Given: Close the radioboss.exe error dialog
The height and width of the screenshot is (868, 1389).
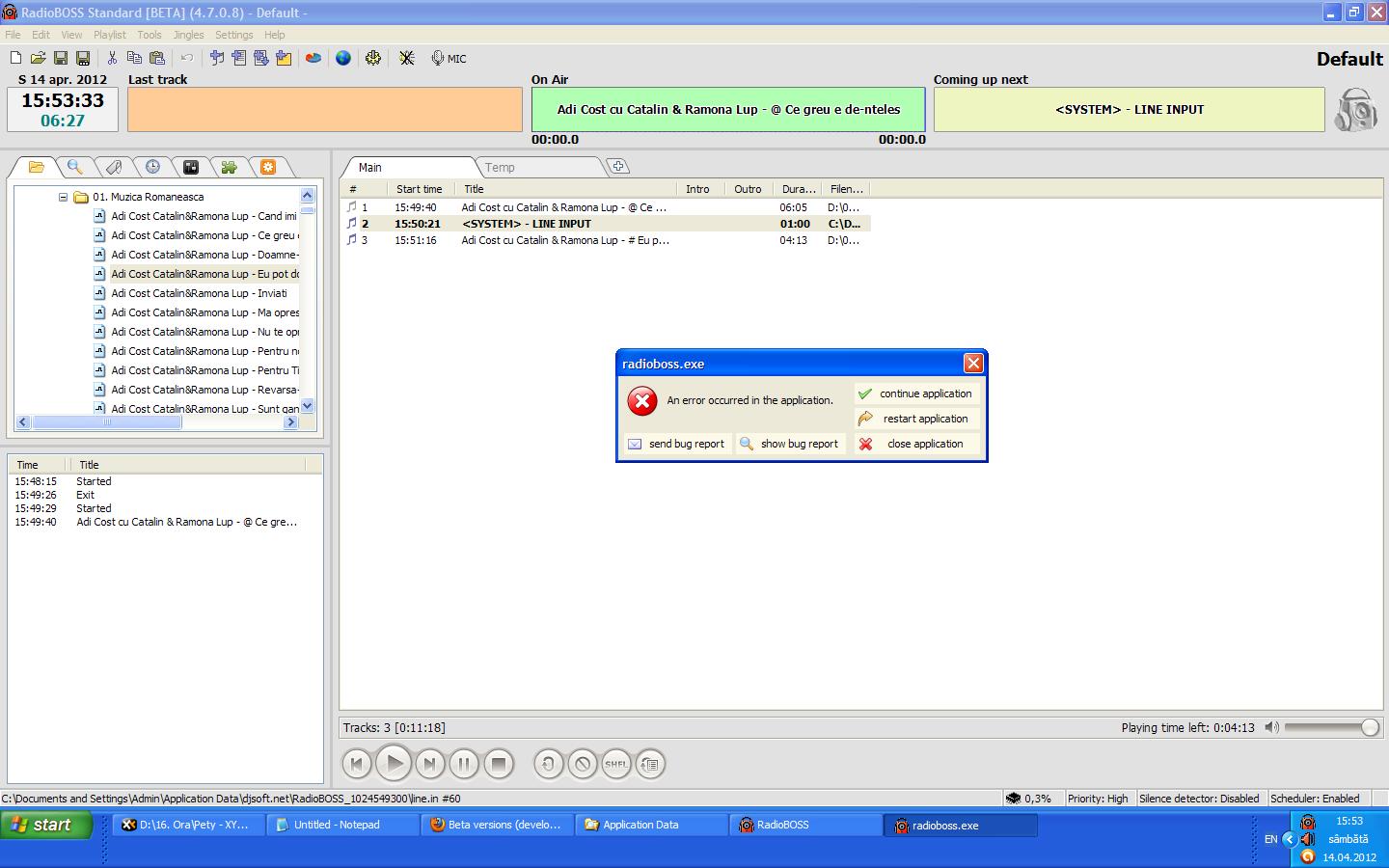Looking at the screenshot, I should pos(973,363).
